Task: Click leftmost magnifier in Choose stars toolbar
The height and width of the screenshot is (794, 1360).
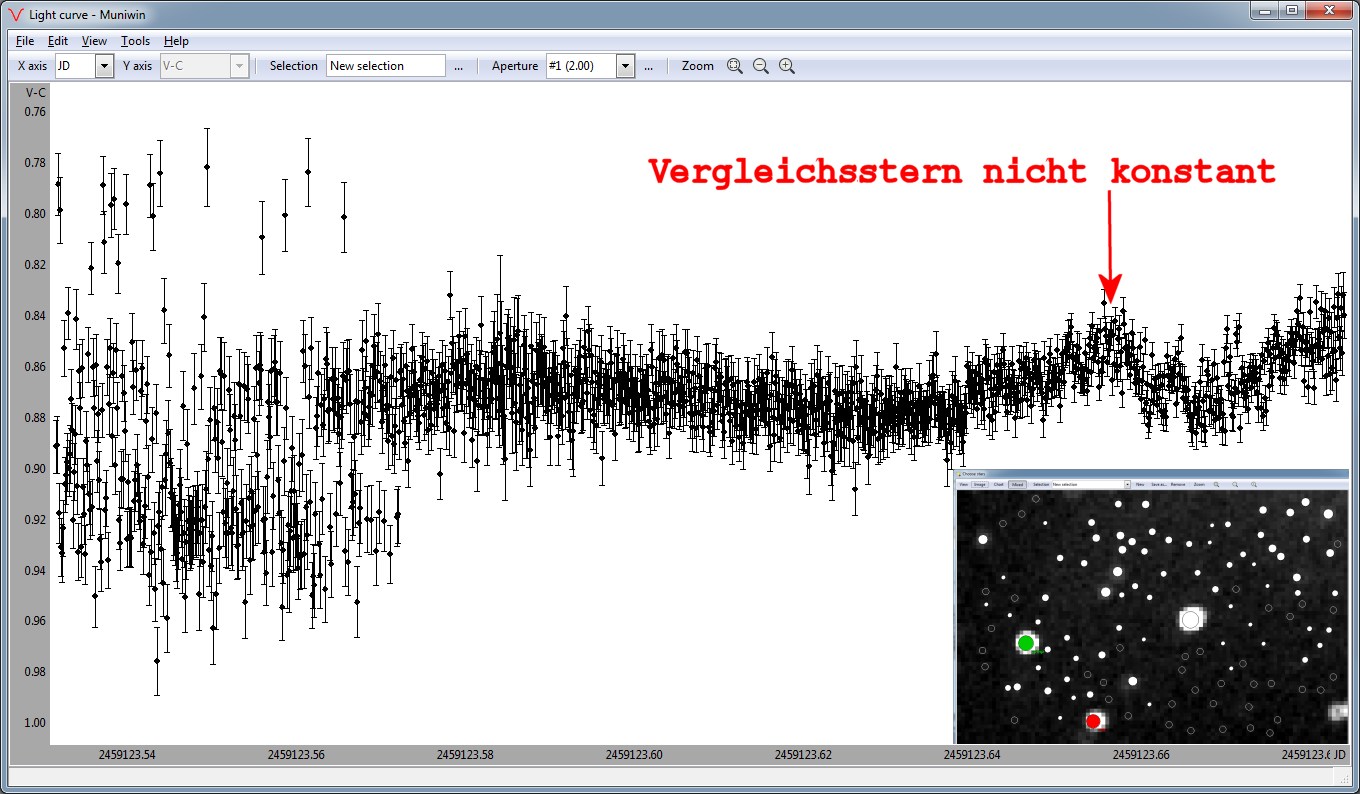Action: tap(1216, 484)
